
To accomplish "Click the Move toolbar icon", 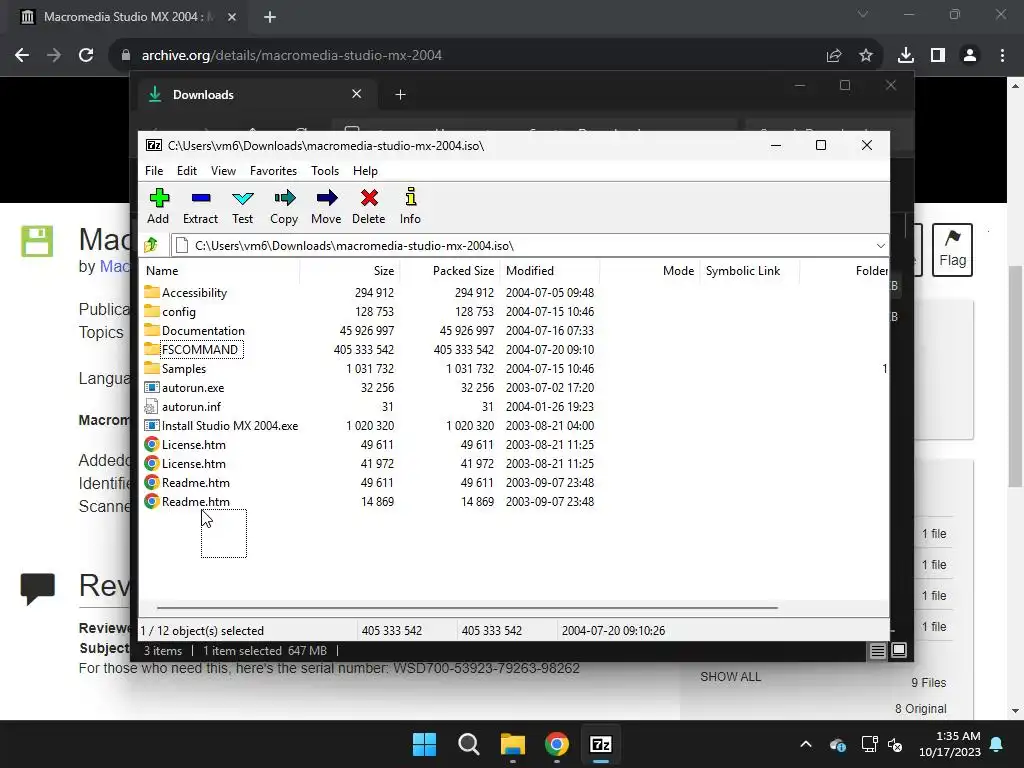I will pos(327,198).
